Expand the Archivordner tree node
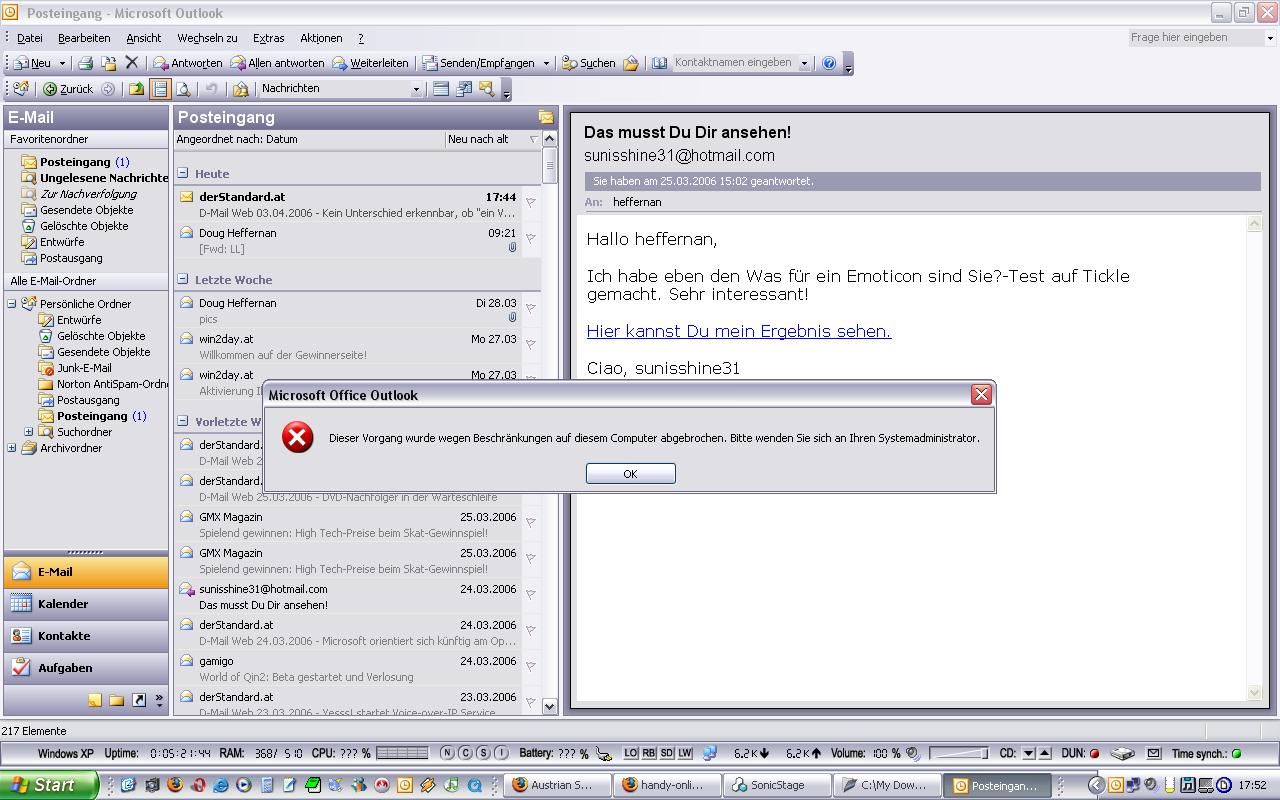1280x800 pixels. click(12, 448)
